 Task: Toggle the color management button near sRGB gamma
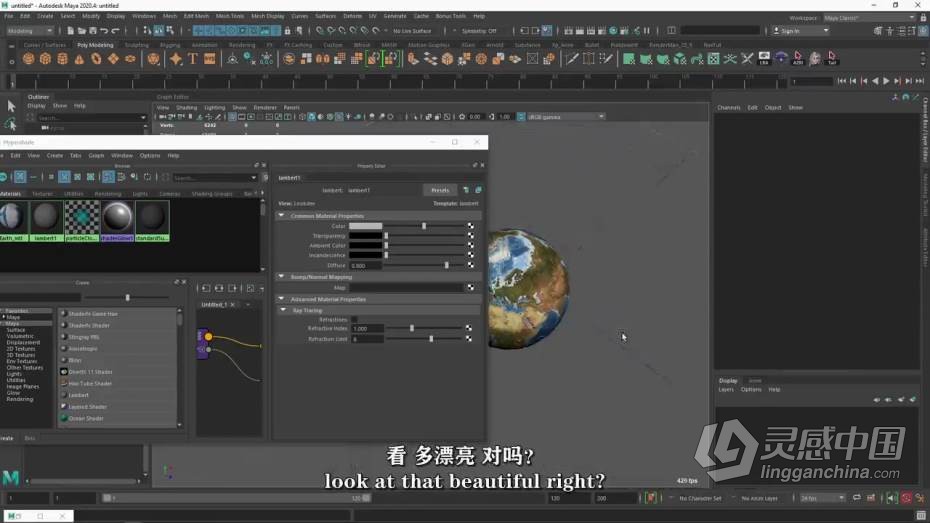coord(521,117)
